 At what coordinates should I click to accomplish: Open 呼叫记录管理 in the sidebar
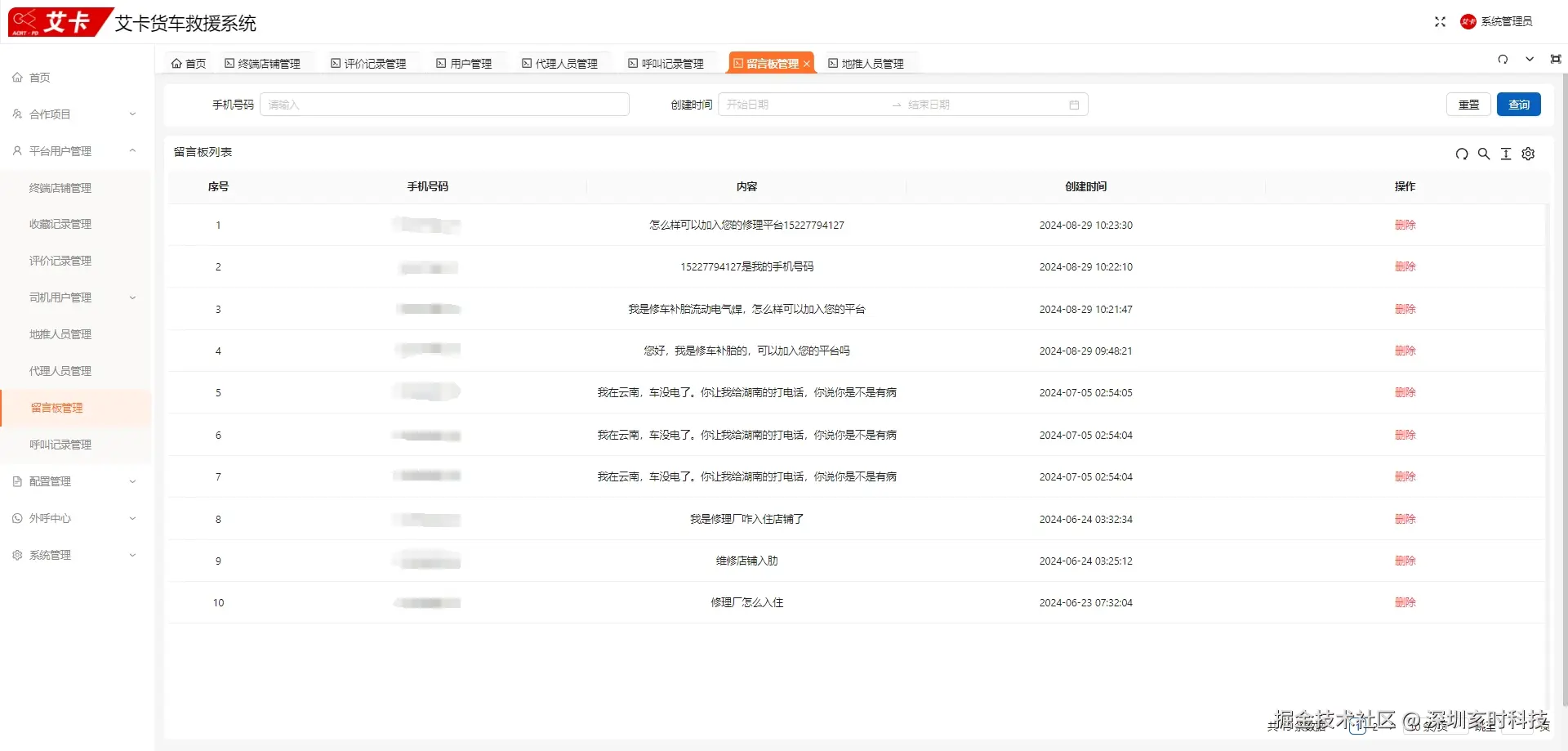[x=60, y=445]
